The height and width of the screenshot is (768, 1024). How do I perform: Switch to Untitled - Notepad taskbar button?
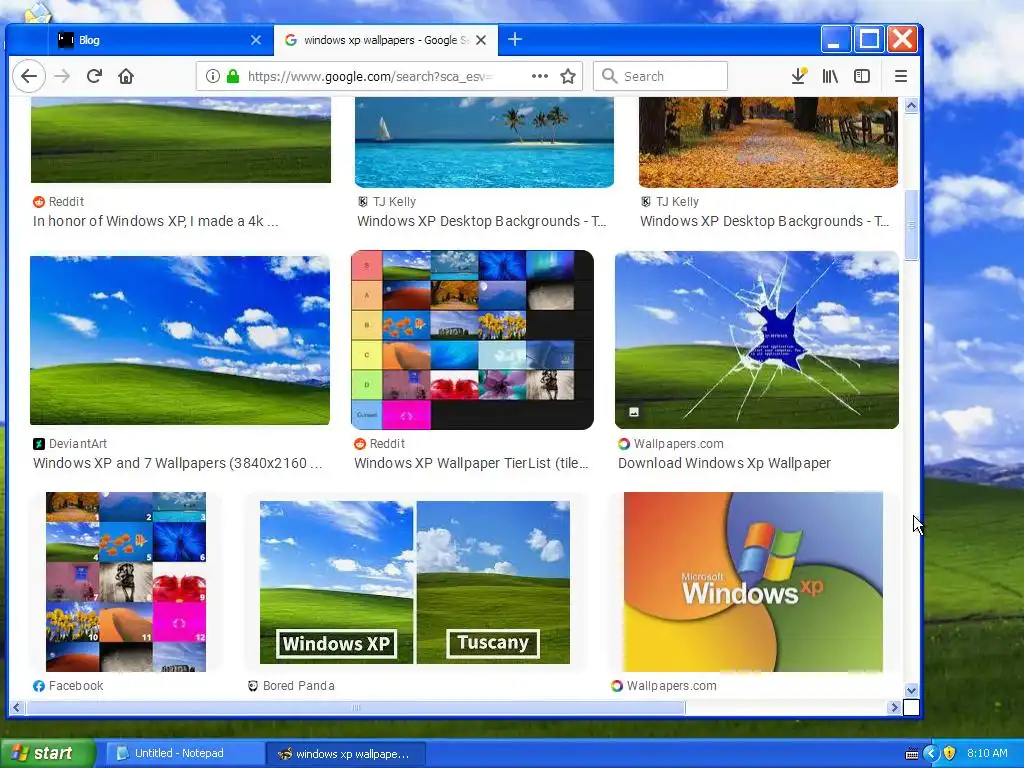click(183, 754)
